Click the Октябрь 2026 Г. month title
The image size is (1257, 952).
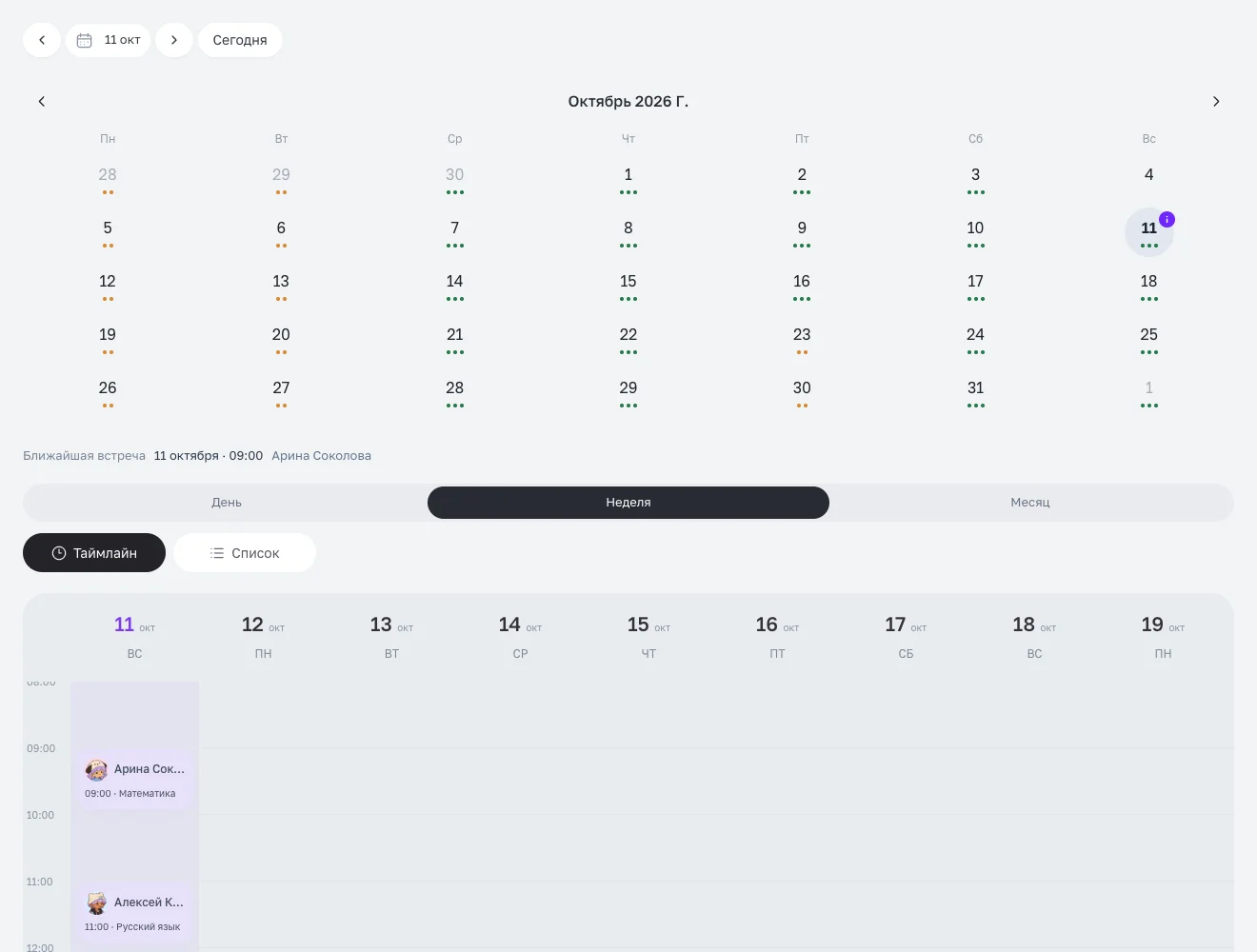(628, 101)
